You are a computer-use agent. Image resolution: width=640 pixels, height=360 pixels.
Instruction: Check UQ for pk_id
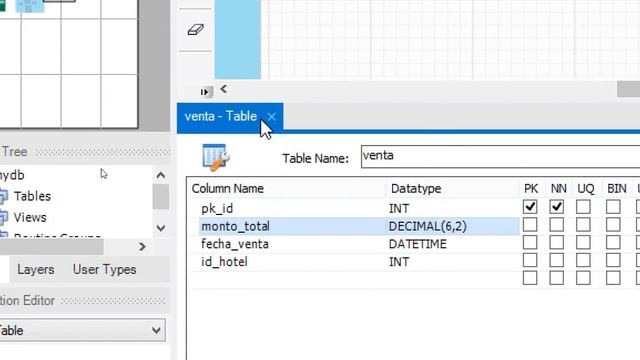coord(583,207)
